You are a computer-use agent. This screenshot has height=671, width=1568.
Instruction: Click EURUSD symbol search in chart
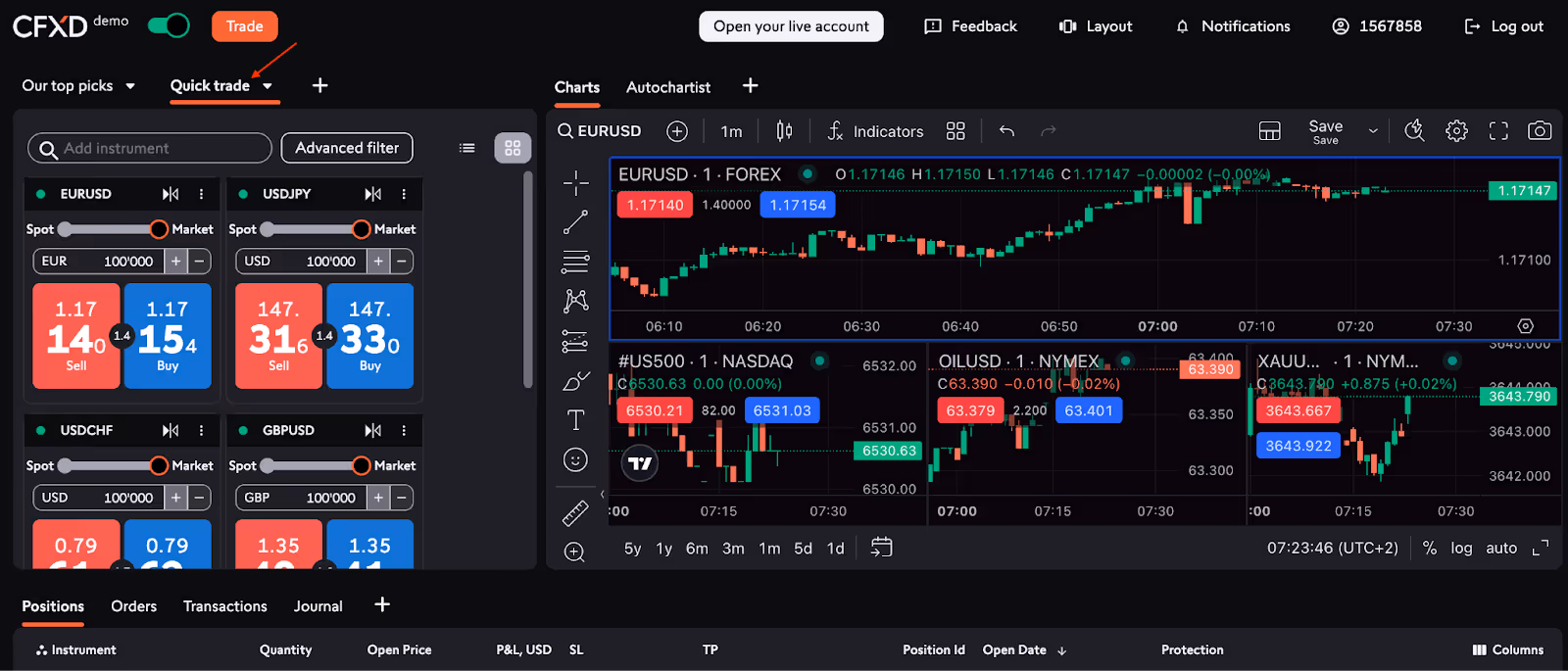point(600,131)
